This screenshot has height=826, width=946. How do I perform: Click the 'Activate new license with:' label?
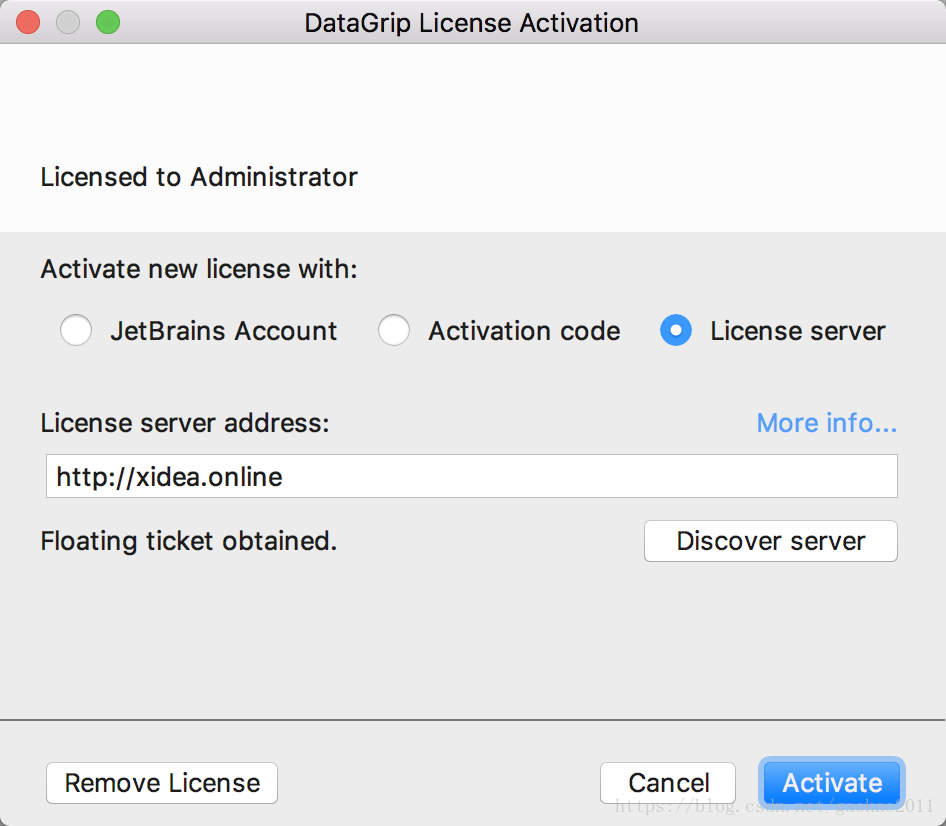point(199,269)
